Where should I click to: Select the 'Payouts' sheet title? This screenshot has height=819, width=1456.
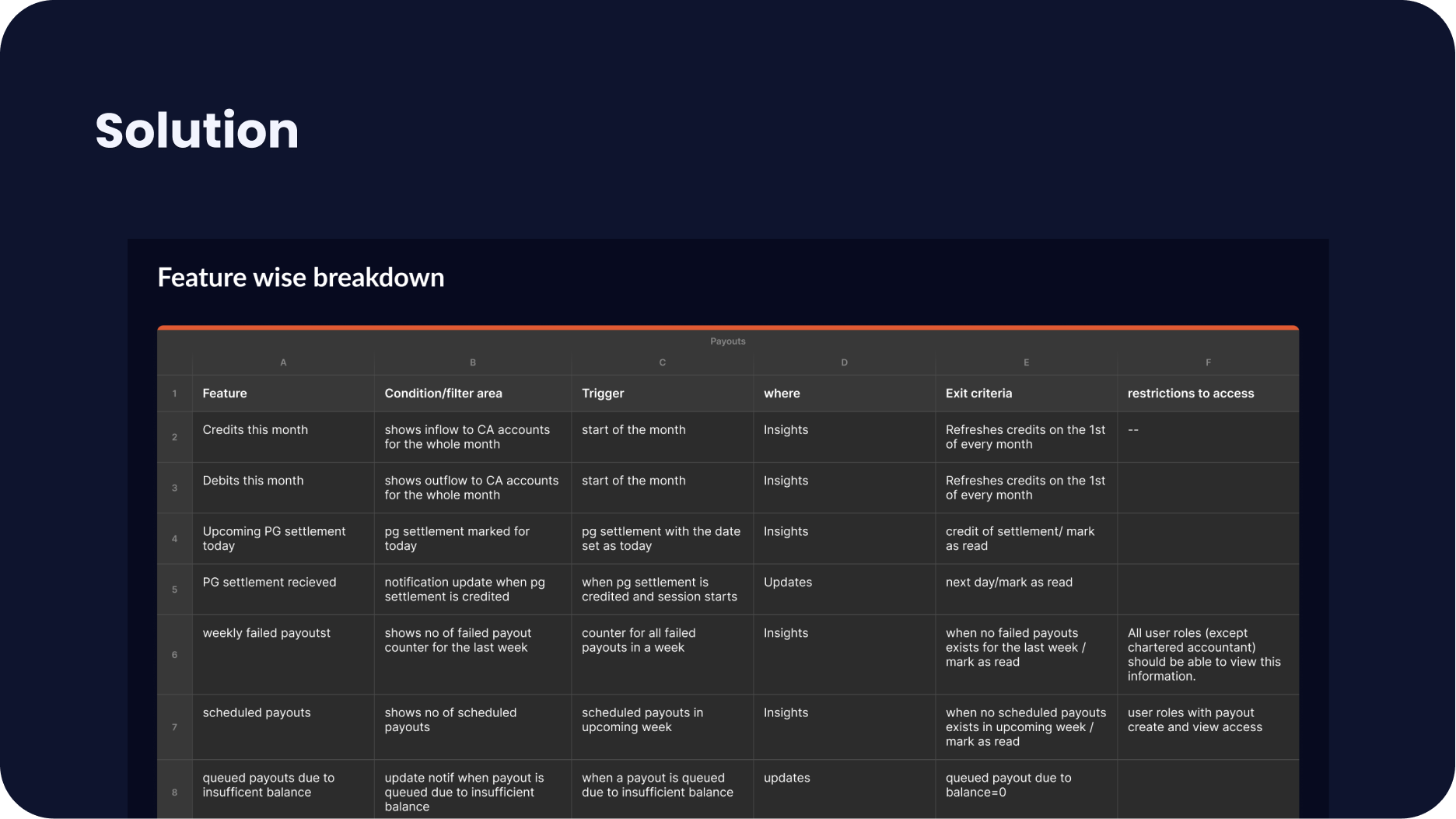[x=727, y=341]
